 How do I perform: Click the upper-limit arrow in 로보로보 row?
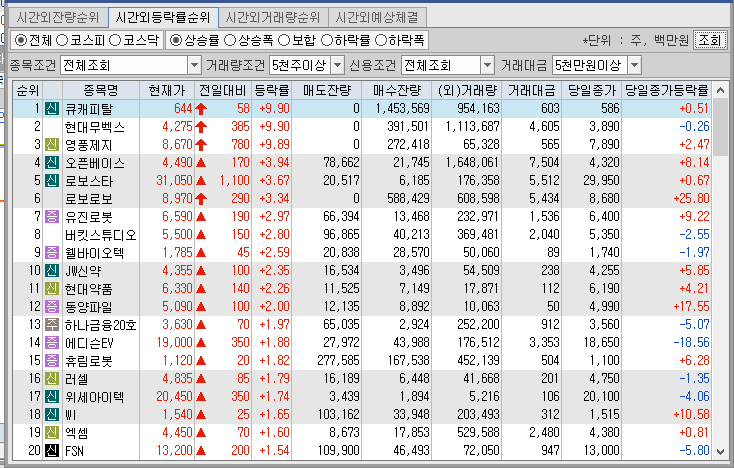(201, 199)
